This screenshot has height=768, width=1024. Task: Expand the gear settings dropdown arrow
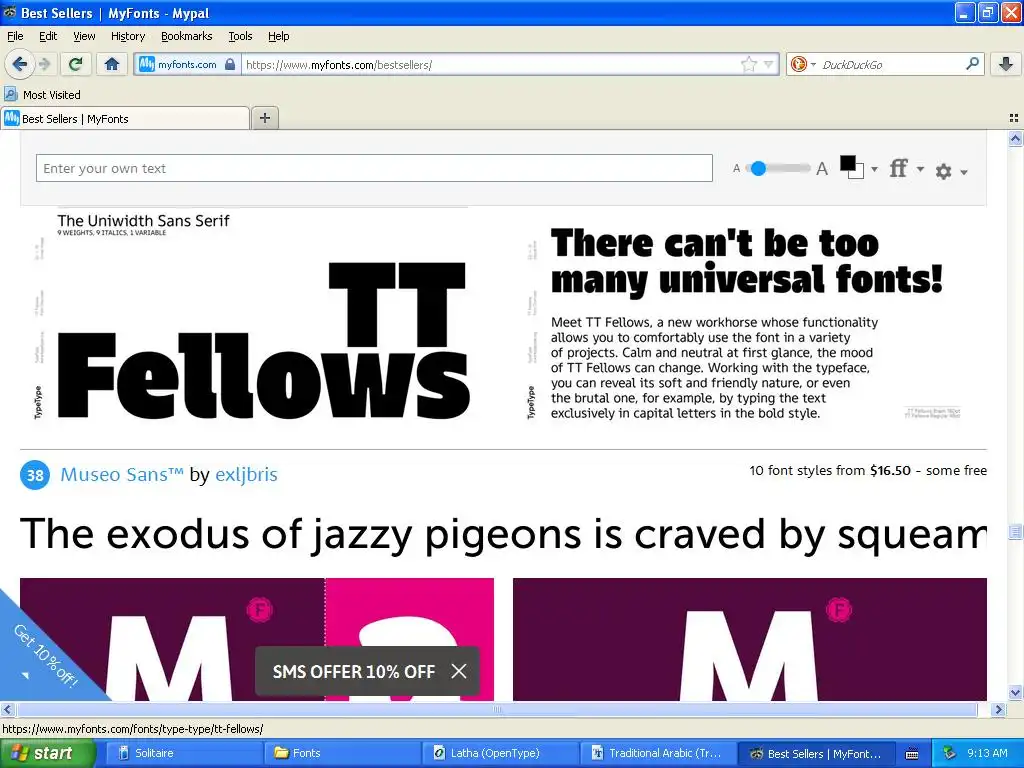pos(963,172)
